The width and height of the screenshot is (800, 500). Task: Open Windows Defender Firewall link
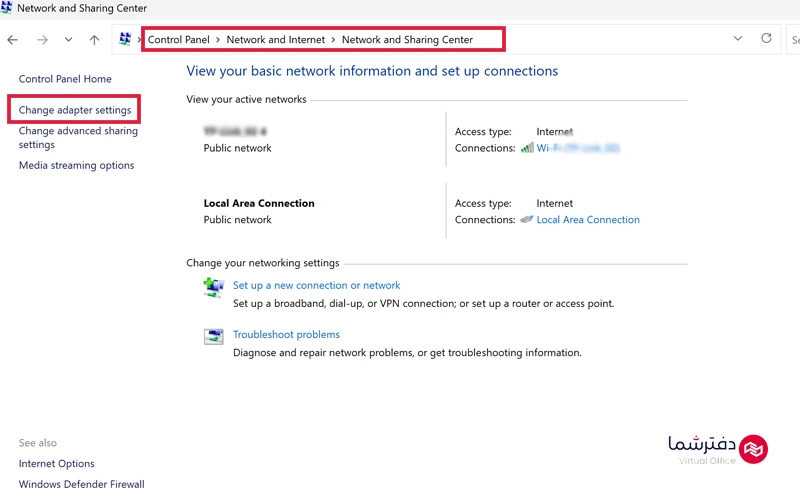pos(81,484)
